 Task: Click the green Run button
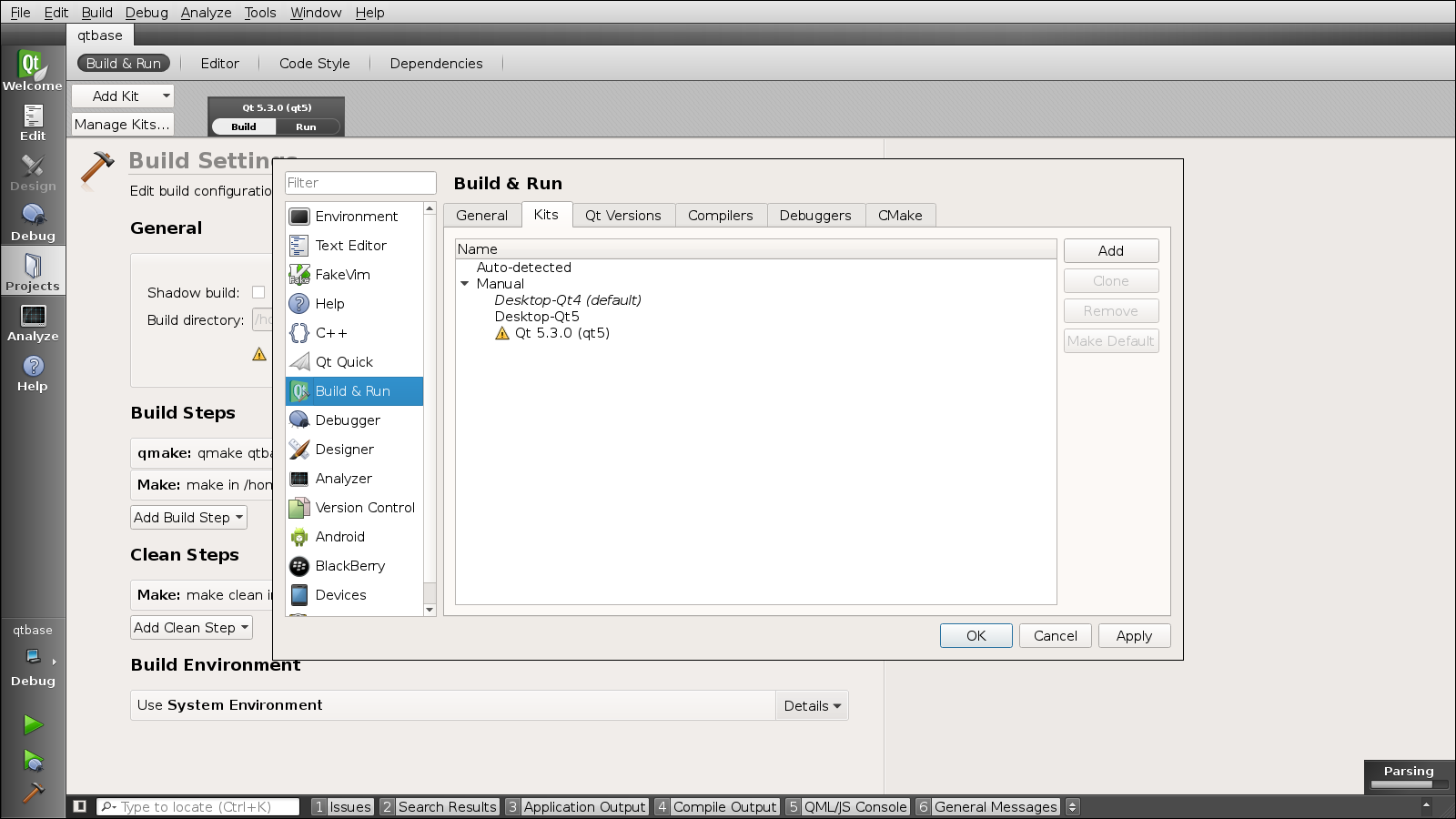(x=33, y=724)
